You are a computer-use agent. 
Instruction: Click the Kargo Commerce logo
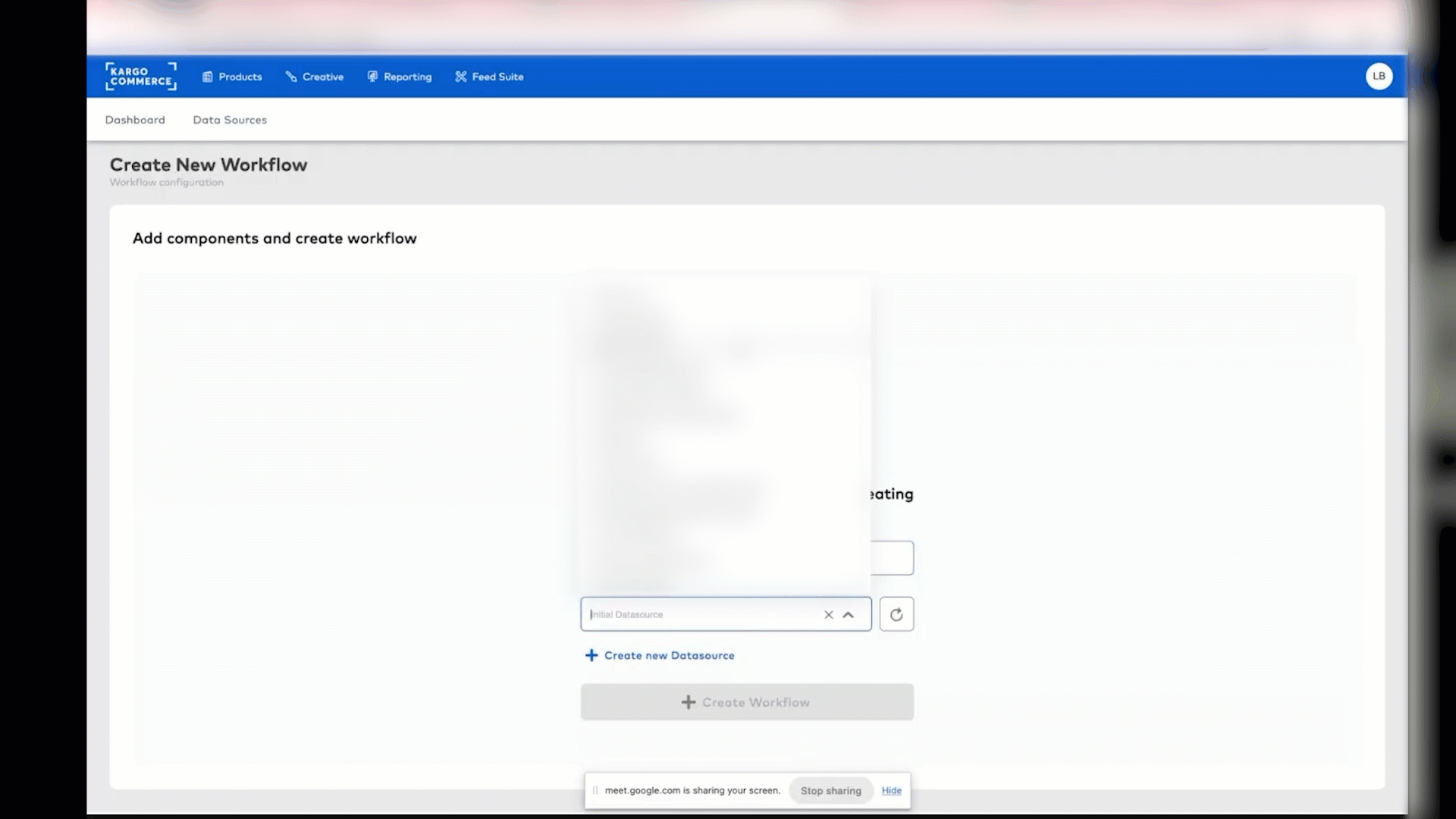click(140, 77)
